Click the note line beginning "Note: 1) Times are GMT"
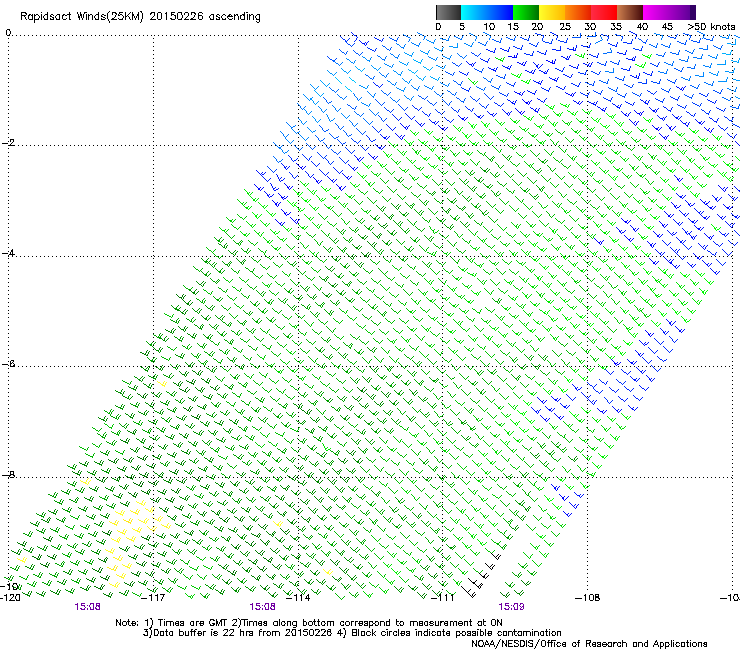Image resolution: width=740 pixels, height=650 pixels. click(x=309, y=623)
